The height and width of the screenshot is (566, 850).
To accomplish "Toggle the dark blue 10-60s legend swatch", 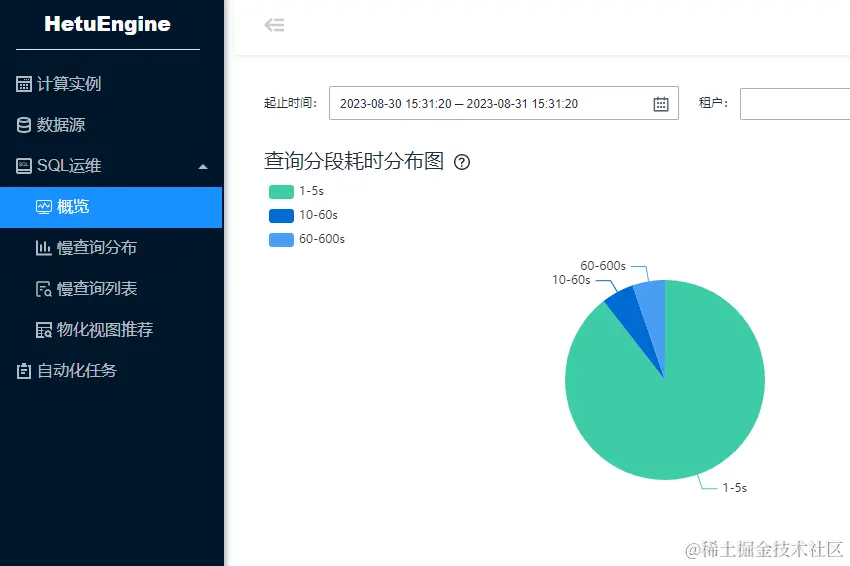I will [x=281, y=216].
